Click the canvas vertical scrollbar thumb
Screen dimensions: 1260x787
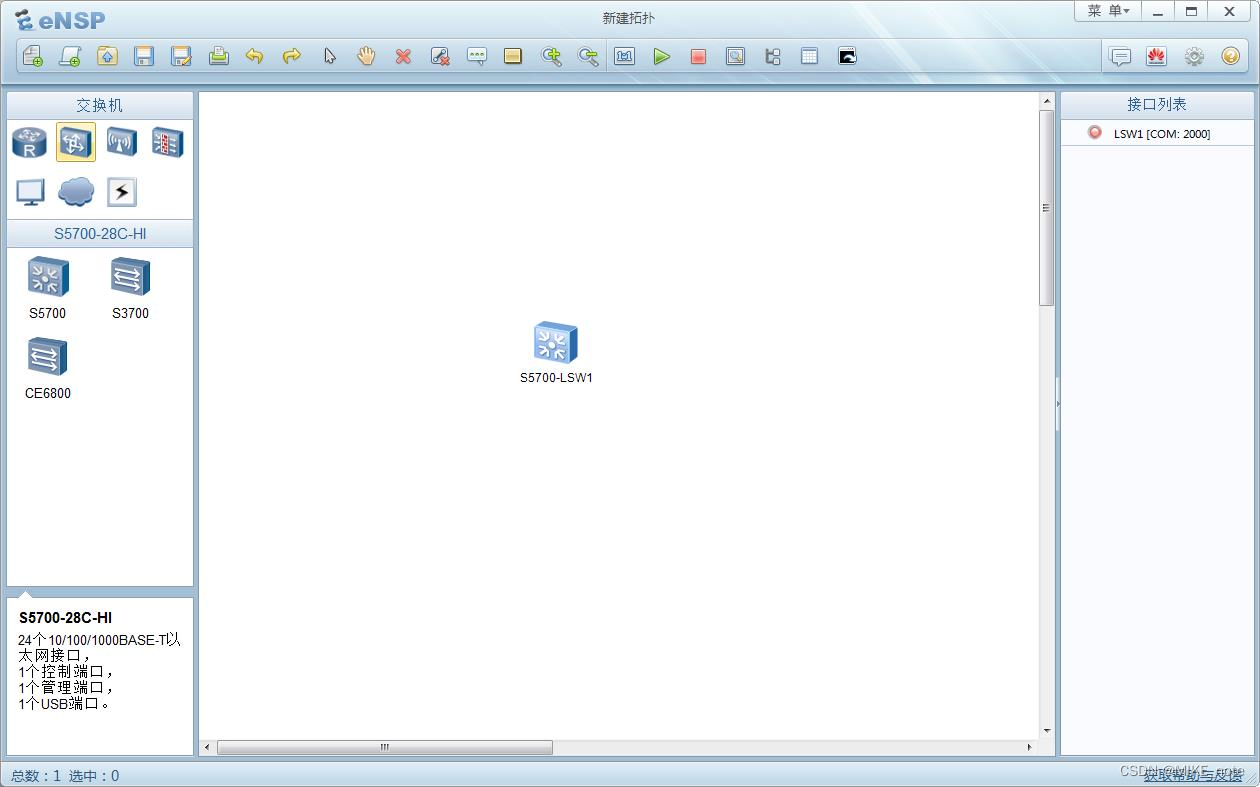(1047, 208)
